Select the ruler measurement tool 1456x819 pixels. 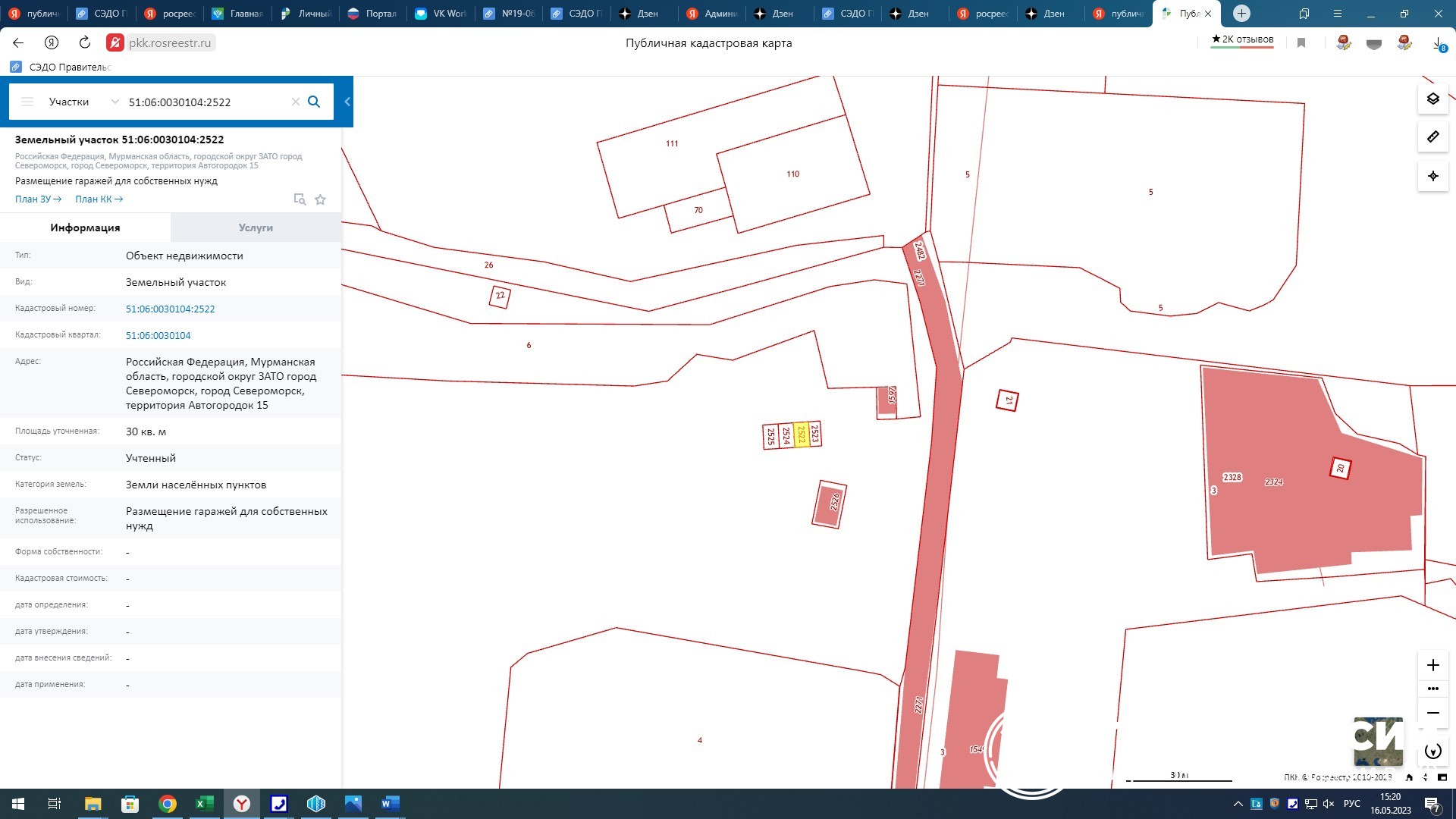point(1432,137)
